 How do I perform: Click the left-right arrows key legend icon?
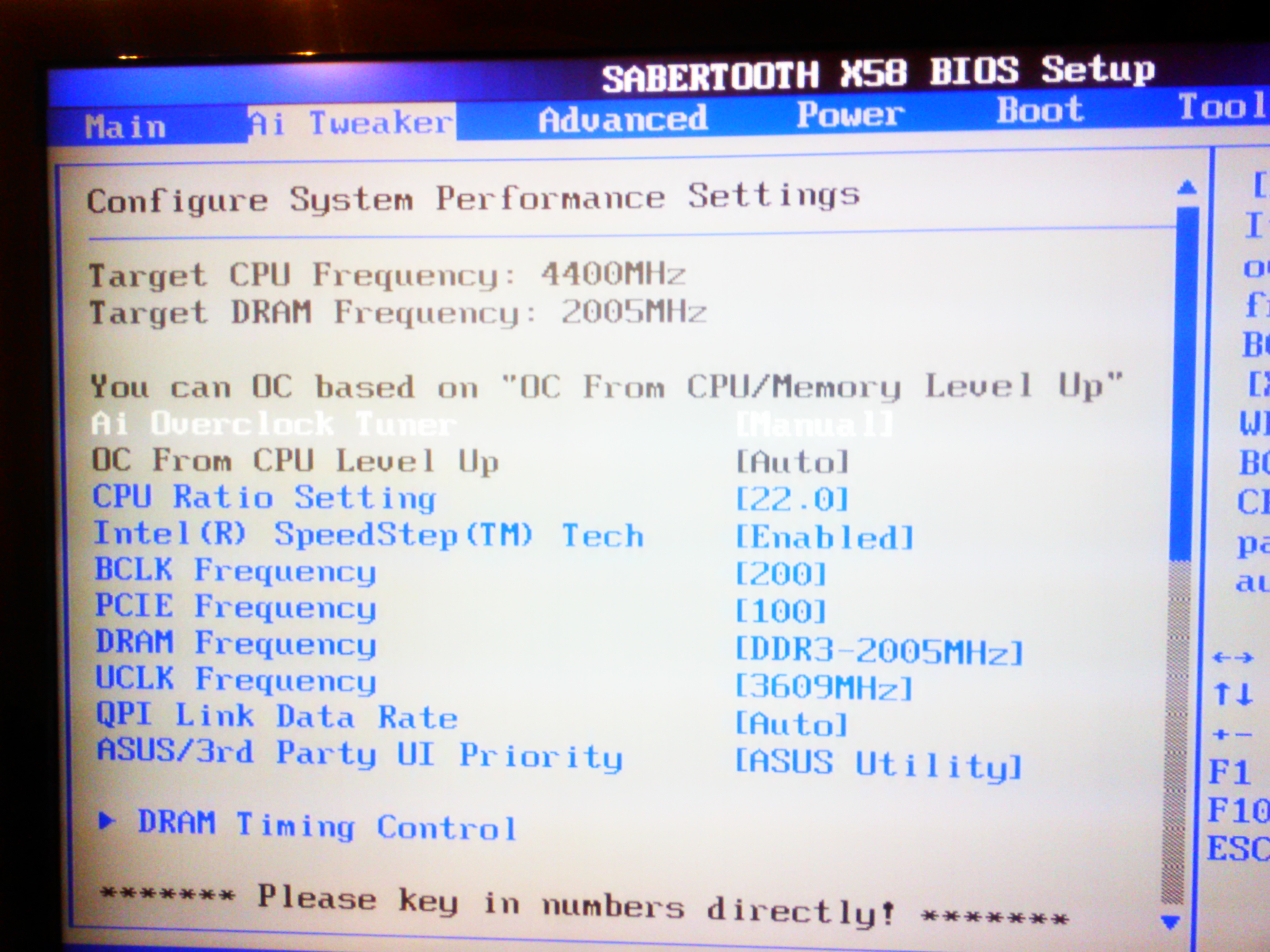tap(1232, 657)
